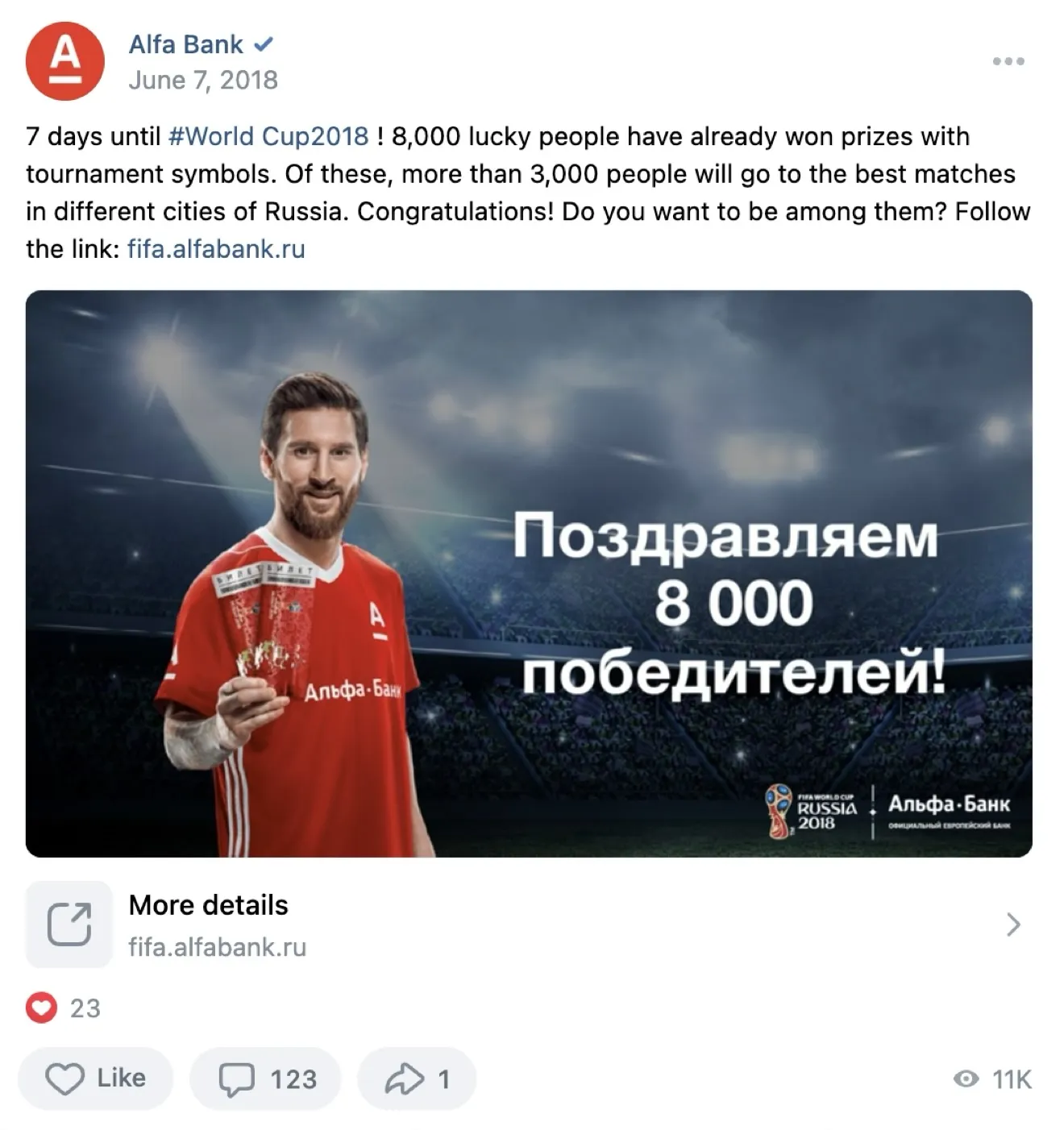Image resolution: width=1064 pixels, height=1130 pixels.
Task: Share the post using the arrow icon
Action: pyautogui.click(x=417, y=1078)
